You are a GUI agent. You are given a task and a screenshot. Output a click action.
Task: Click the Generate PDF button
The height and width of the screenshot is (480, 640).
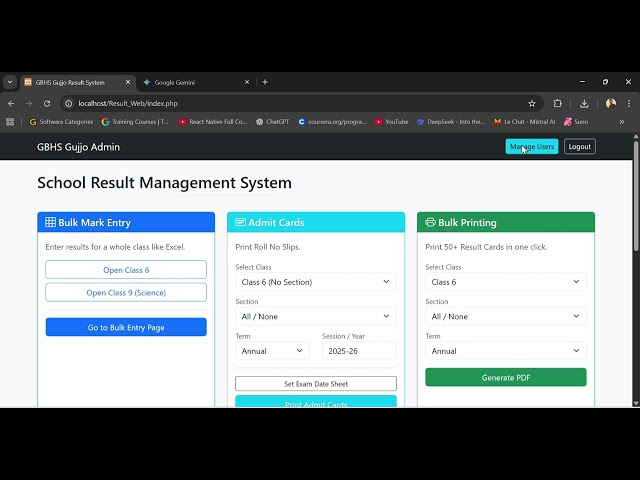[506, 378]
